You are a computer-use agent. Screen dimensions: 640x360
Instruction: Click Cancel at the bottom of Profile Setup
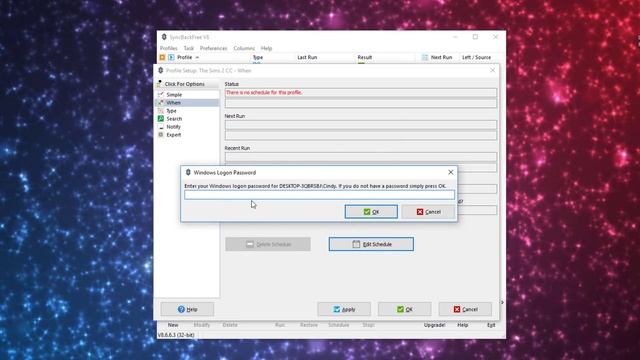465,309
